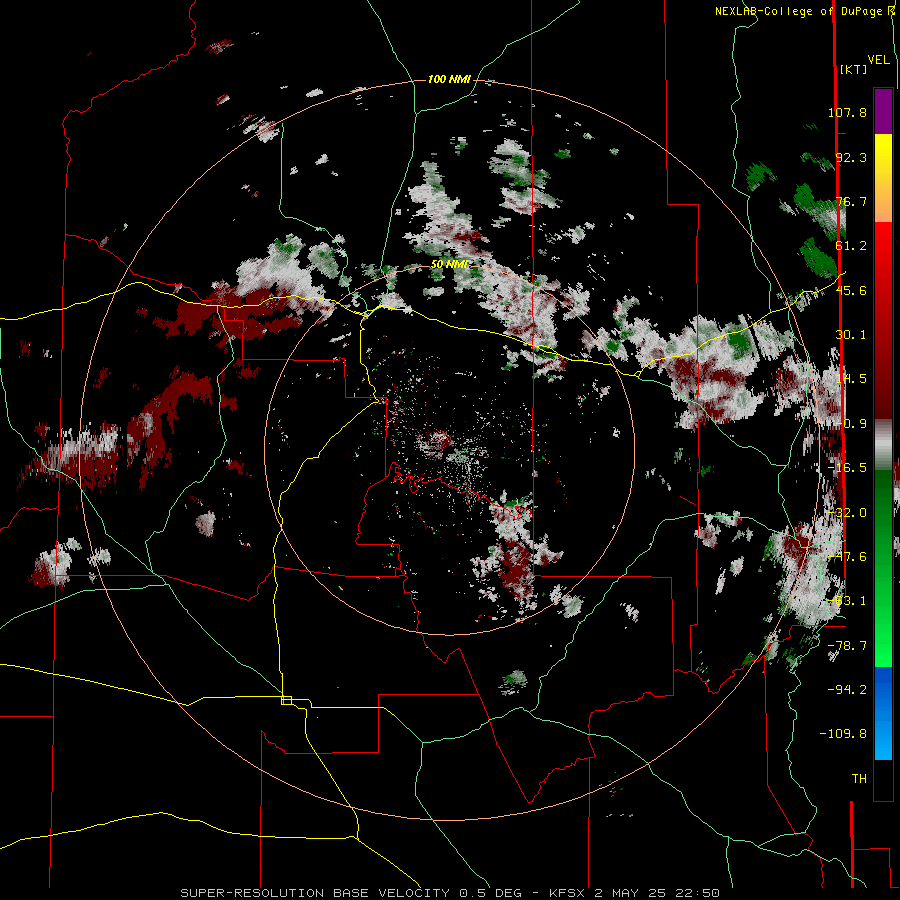The width and height of the screenshot is (900, 900).
Task: Select the -47.6 velocity scale value
Action: tap(847, 557)
